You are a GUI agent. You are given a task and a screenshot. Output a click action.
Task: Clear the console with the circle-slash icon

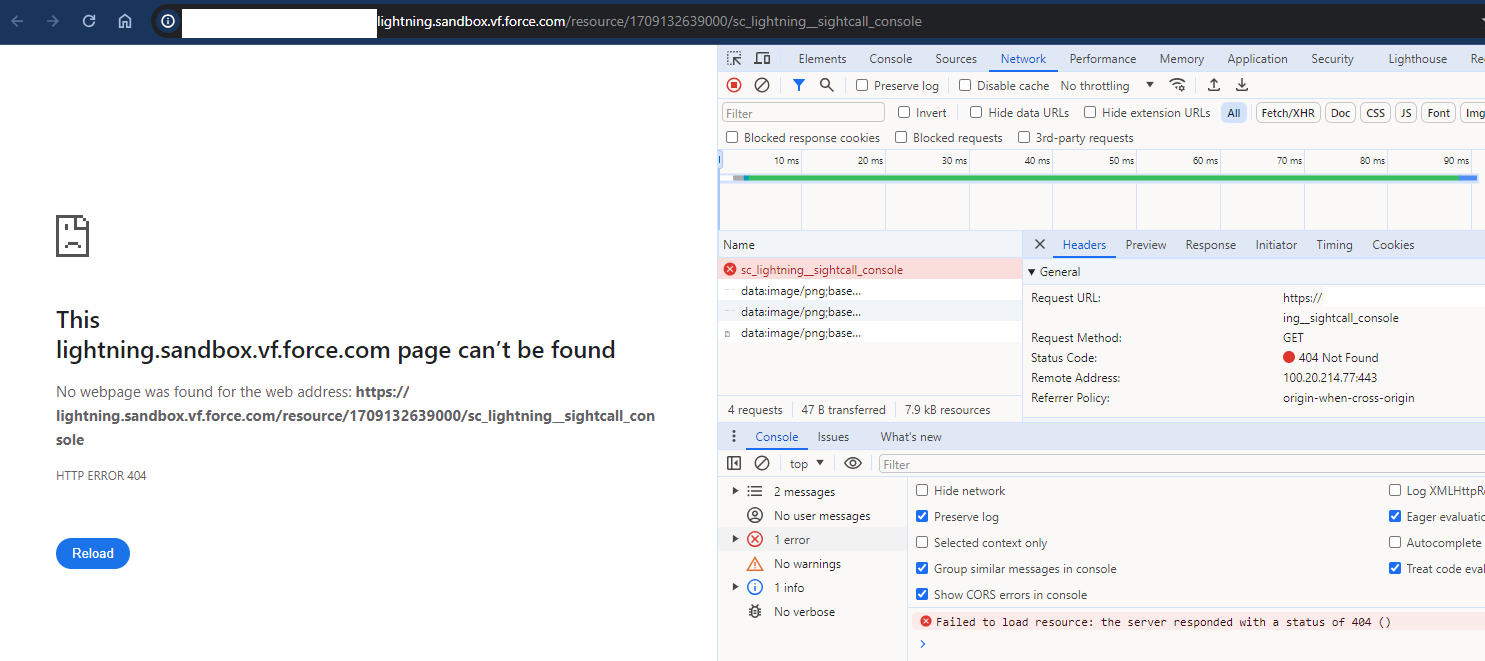762,463
